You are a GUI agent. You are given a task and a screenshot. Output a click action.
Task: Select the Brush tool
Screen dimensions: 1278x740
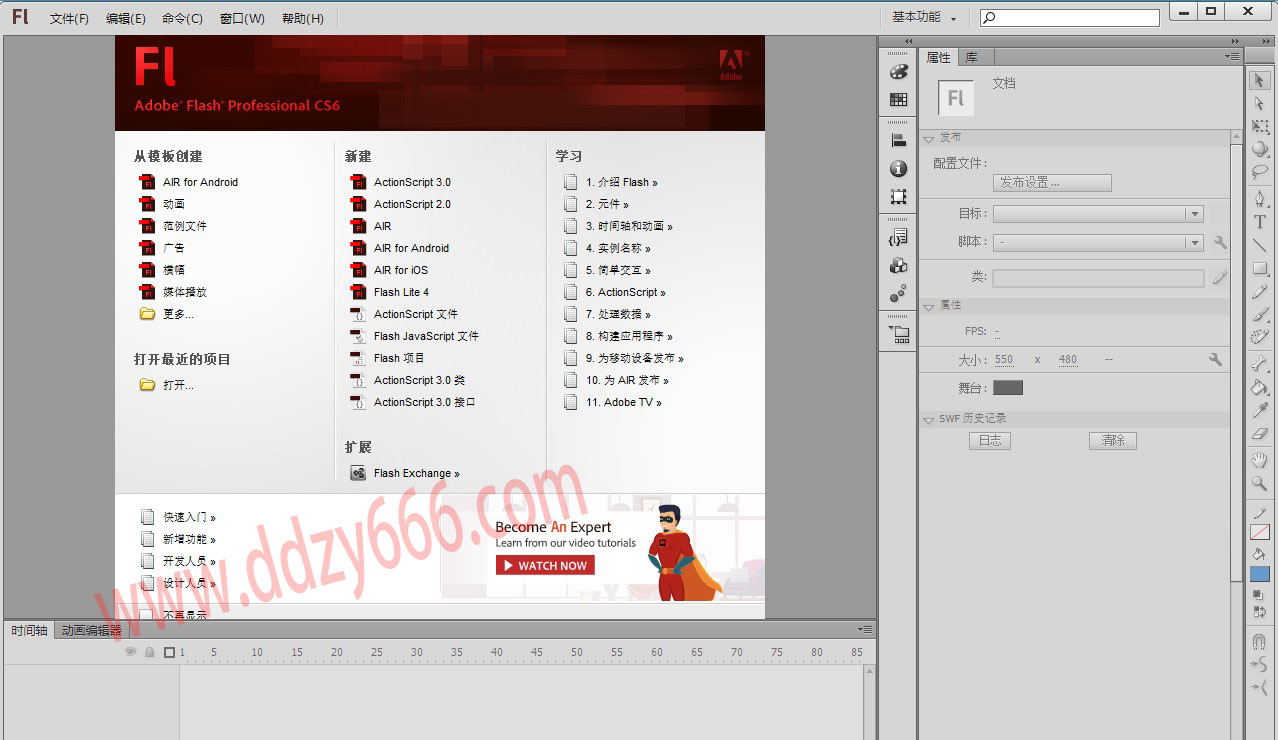(1260, 314)
